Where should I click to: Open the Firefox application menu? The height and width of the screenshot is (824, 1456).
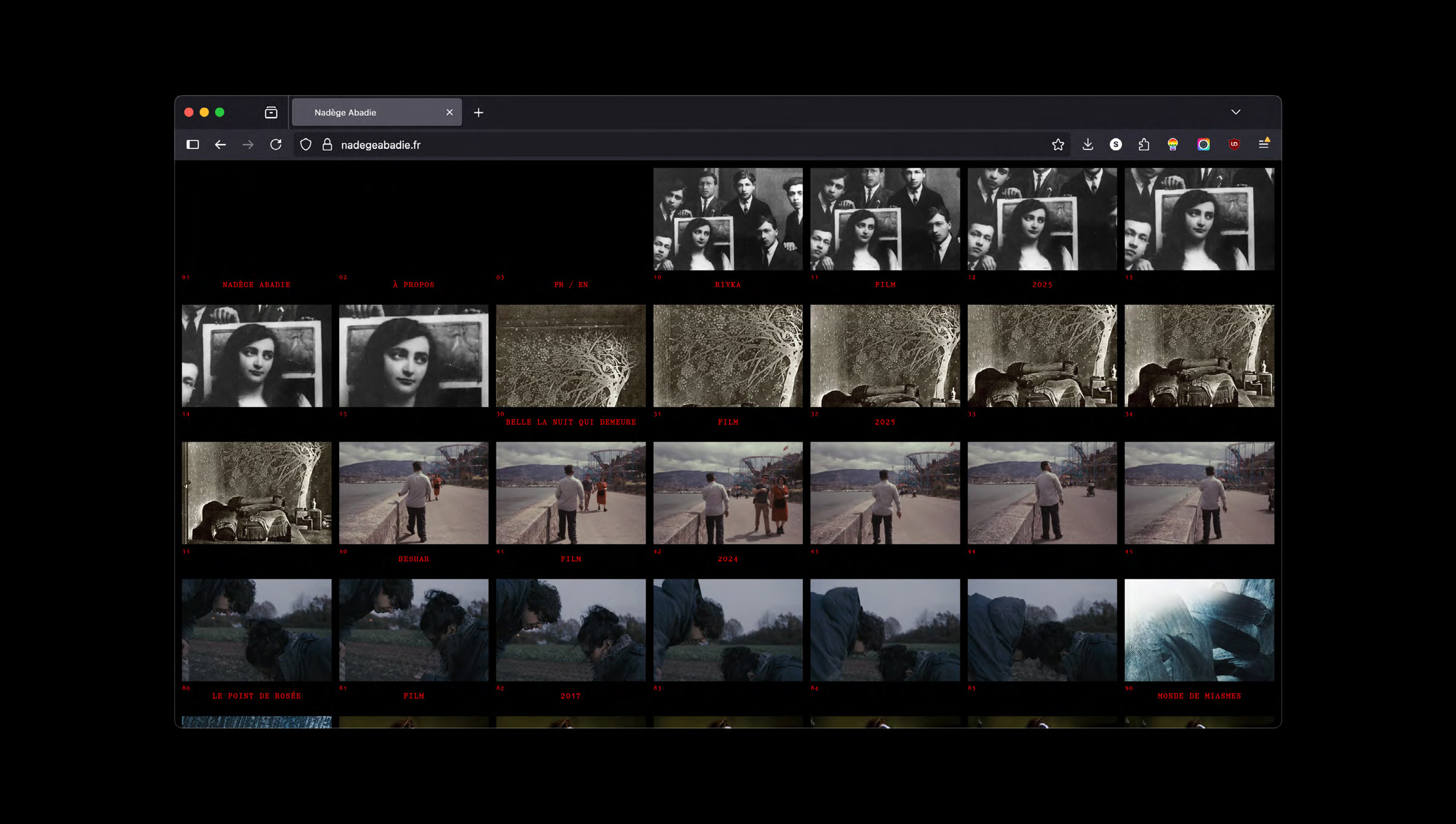point(1263,145)
